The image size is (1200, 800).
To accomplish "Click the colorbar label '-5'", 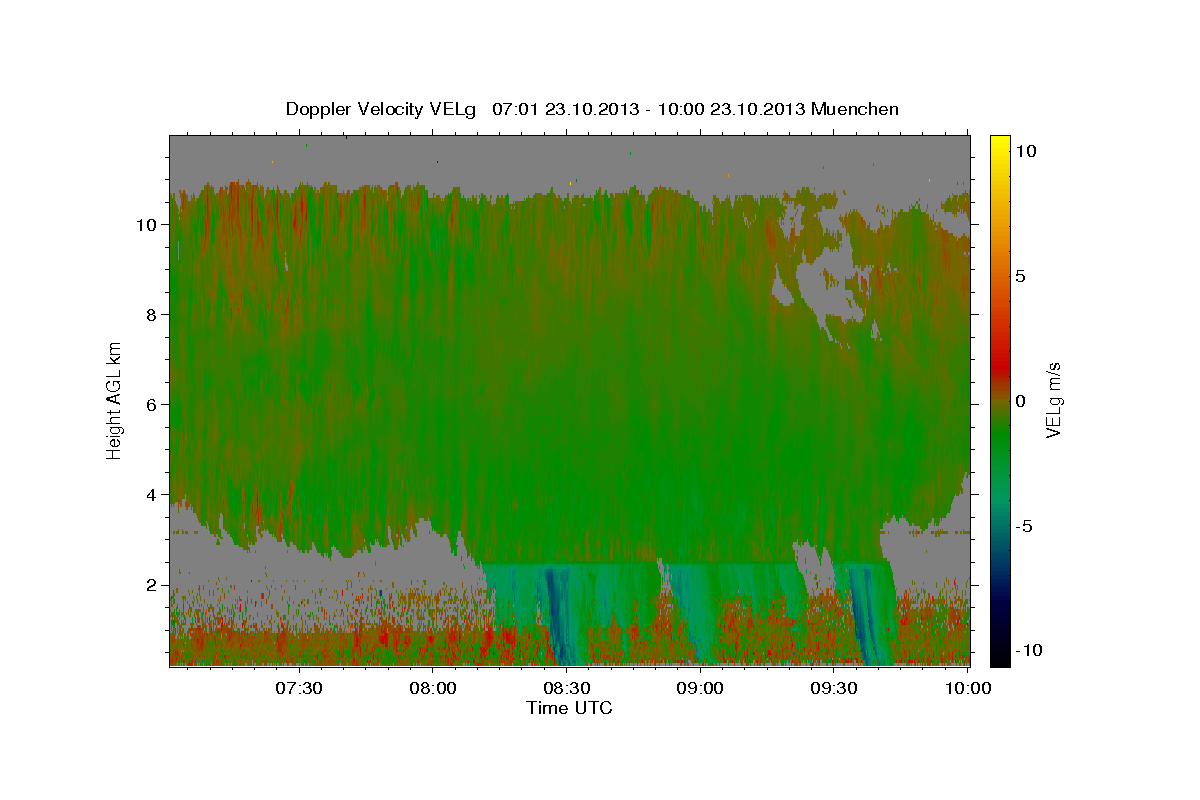I will pyautogui.click(x=1024, y=526).
